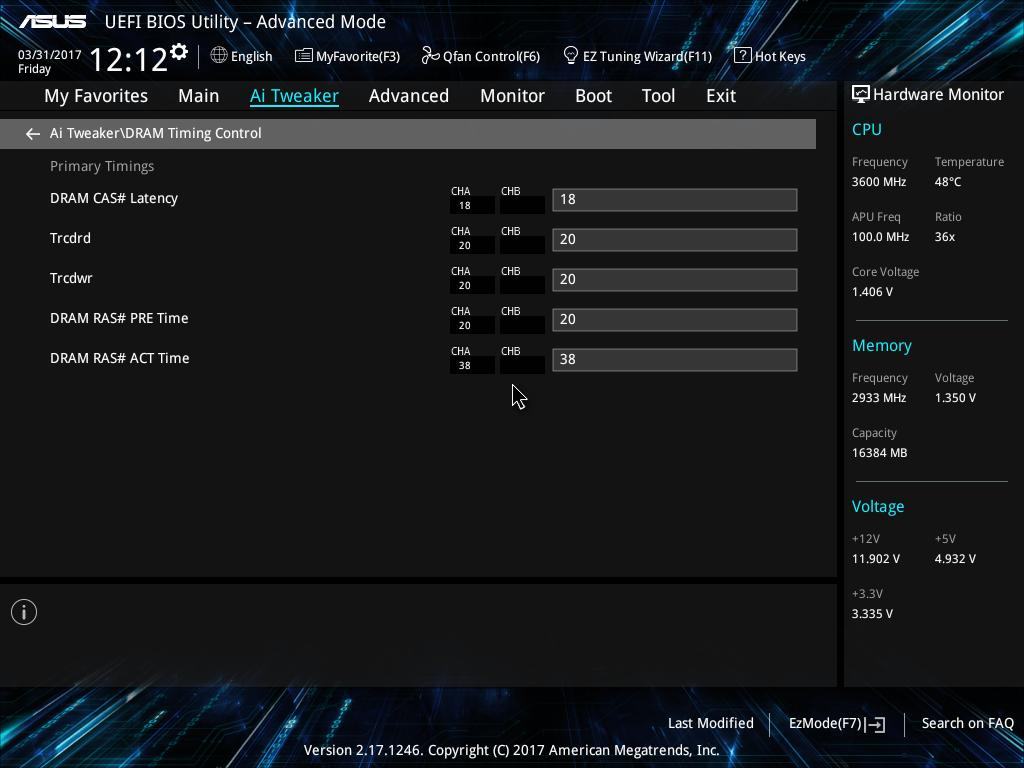Edit the Trcdrd value field

pyautogui.click(x=675, y=240)
